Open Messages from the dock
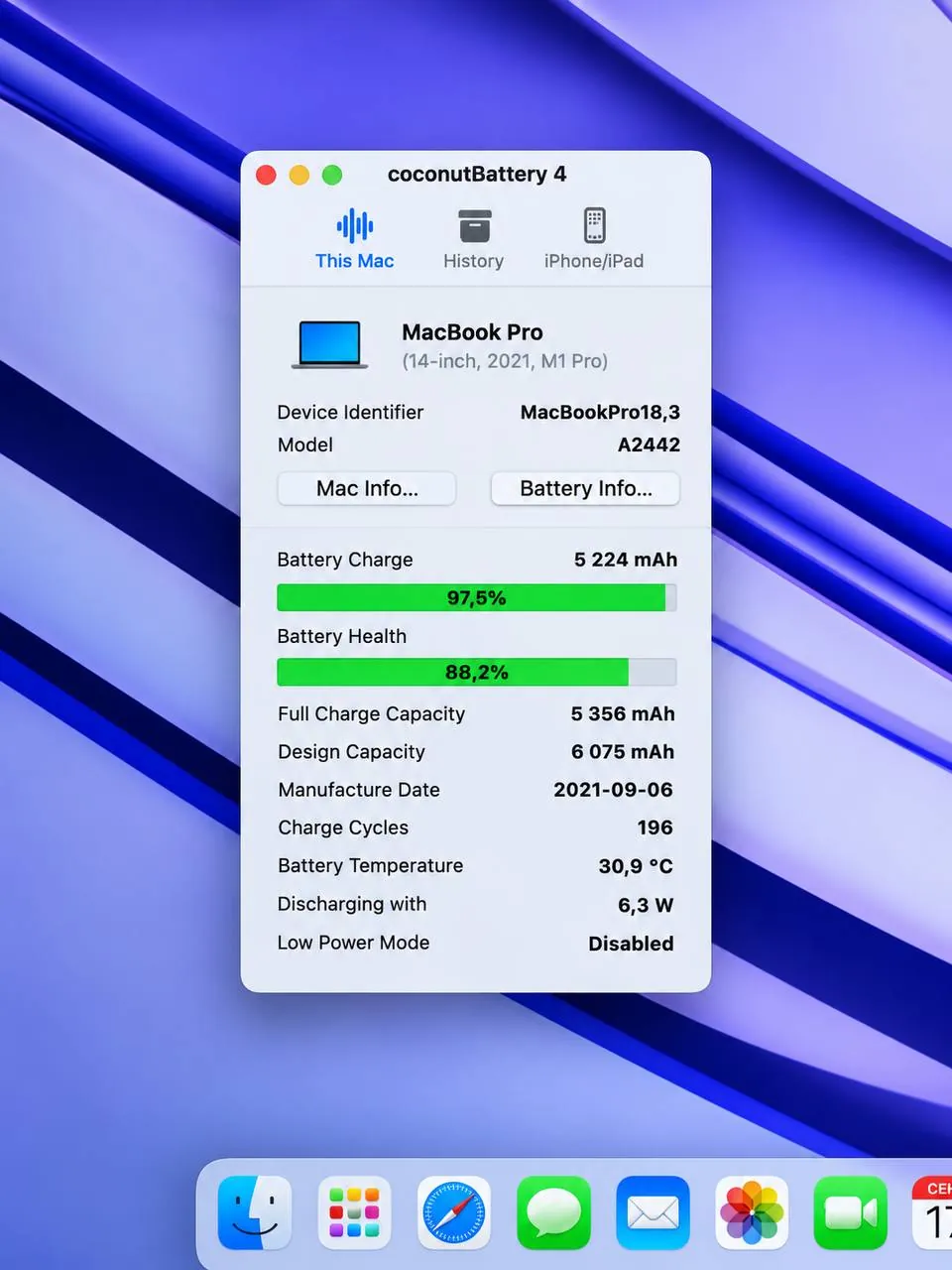The height and width of the screenshot is (1270, 952). [x=553, y=1212]
